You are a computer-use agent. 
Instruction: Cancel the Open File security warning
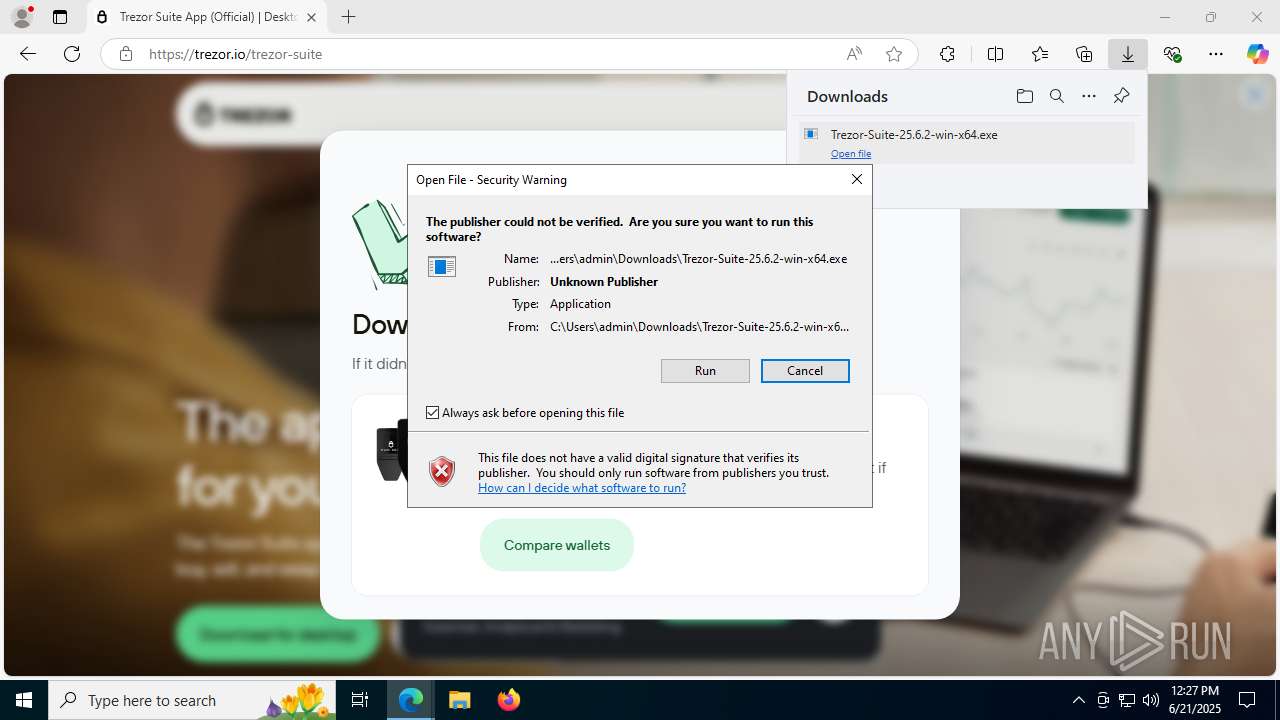(805, 371)
